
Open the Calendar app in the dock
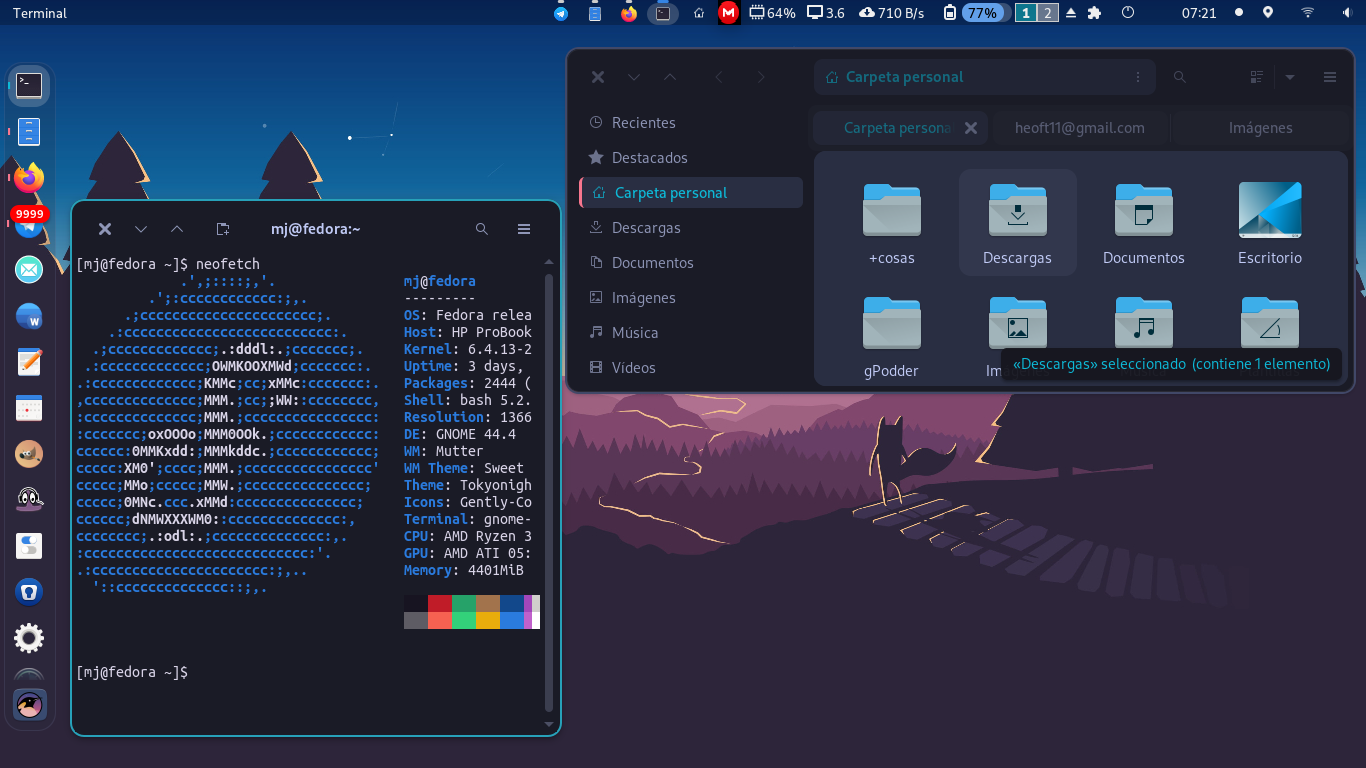(x=29, y=408)
